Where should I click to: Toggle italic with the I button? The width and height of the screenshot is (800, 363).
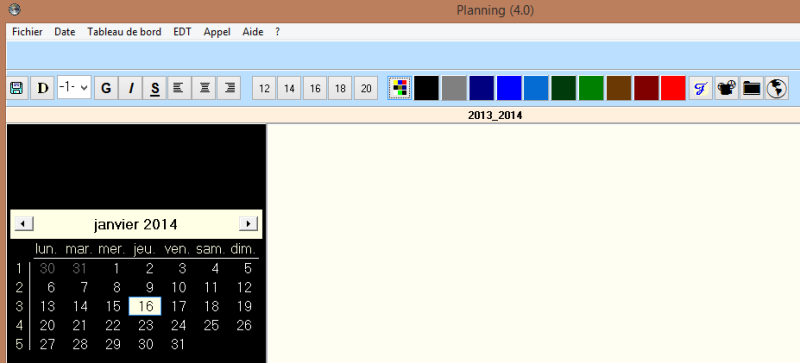point(131,88)
